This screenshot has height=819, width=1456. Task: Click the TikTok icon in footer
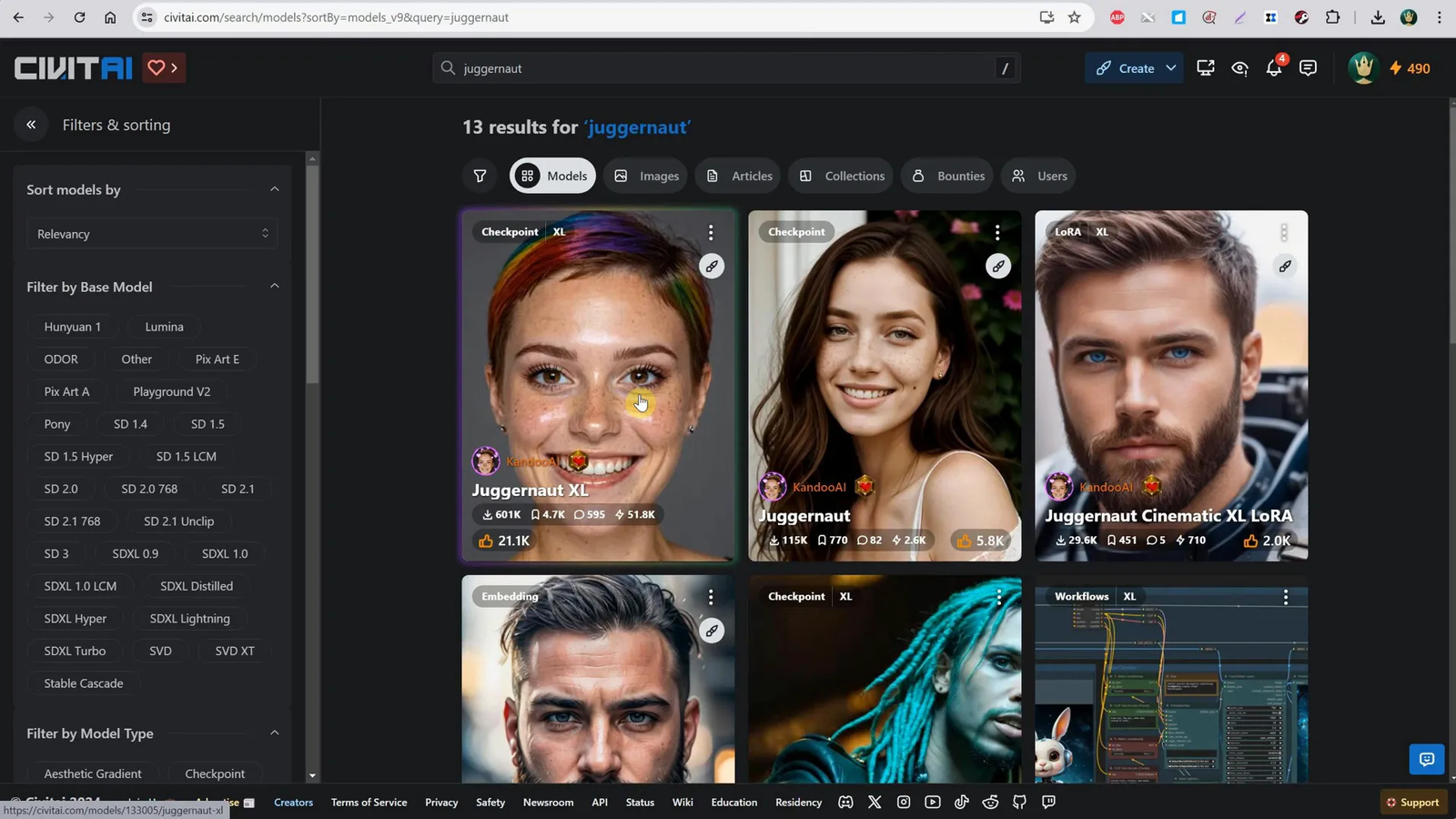[962, 802]
